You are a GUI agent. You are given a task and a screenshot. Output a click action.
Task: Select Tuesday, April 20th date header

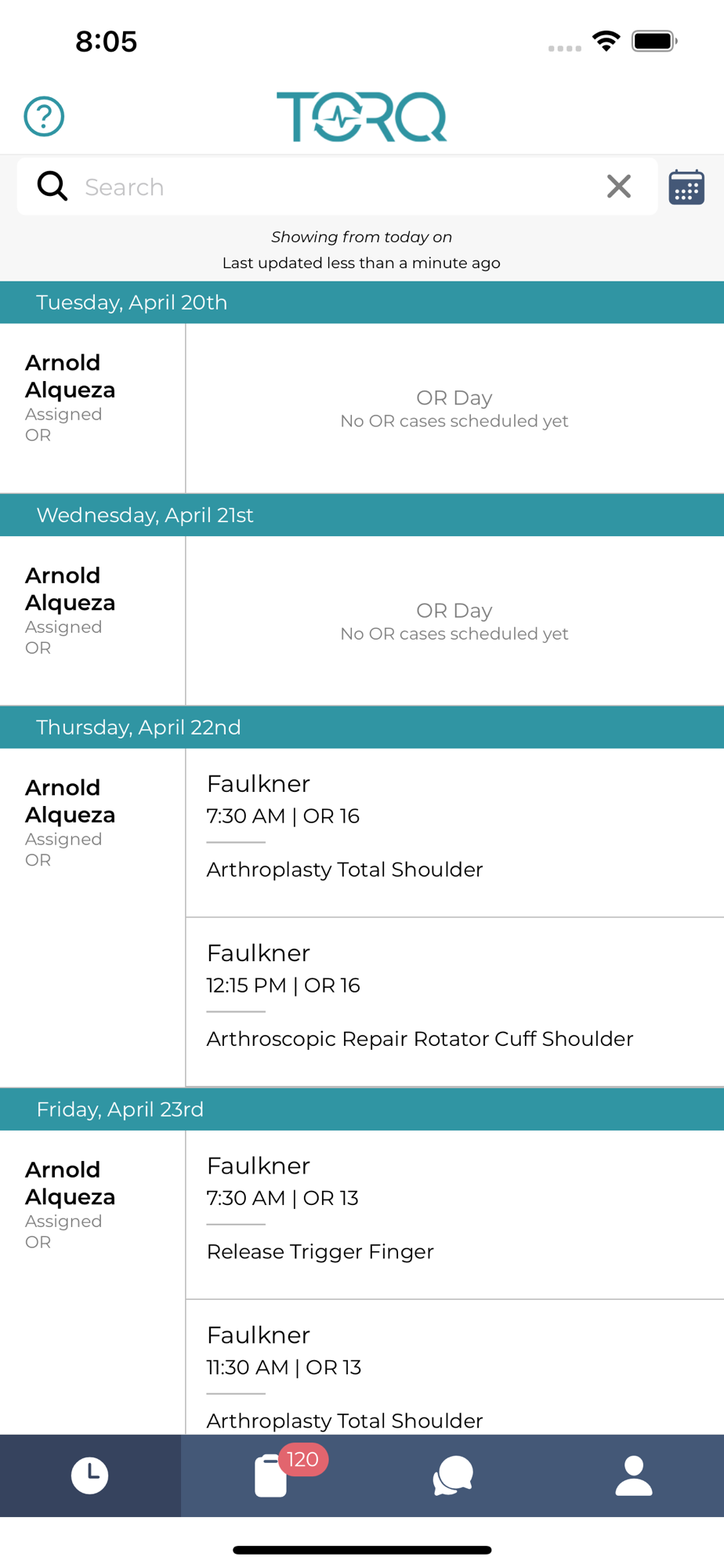click(x=362, y=303)
